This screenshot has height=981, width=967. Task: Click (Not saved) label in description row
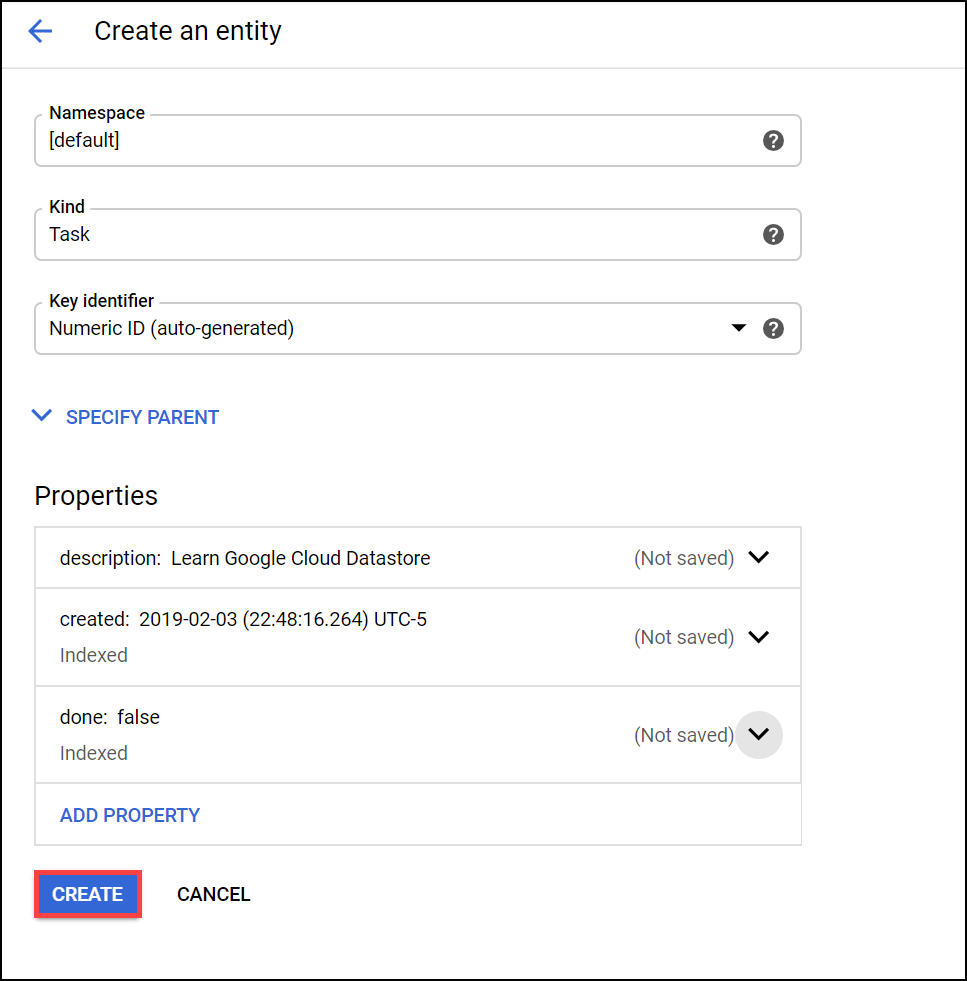coord(684,558)
